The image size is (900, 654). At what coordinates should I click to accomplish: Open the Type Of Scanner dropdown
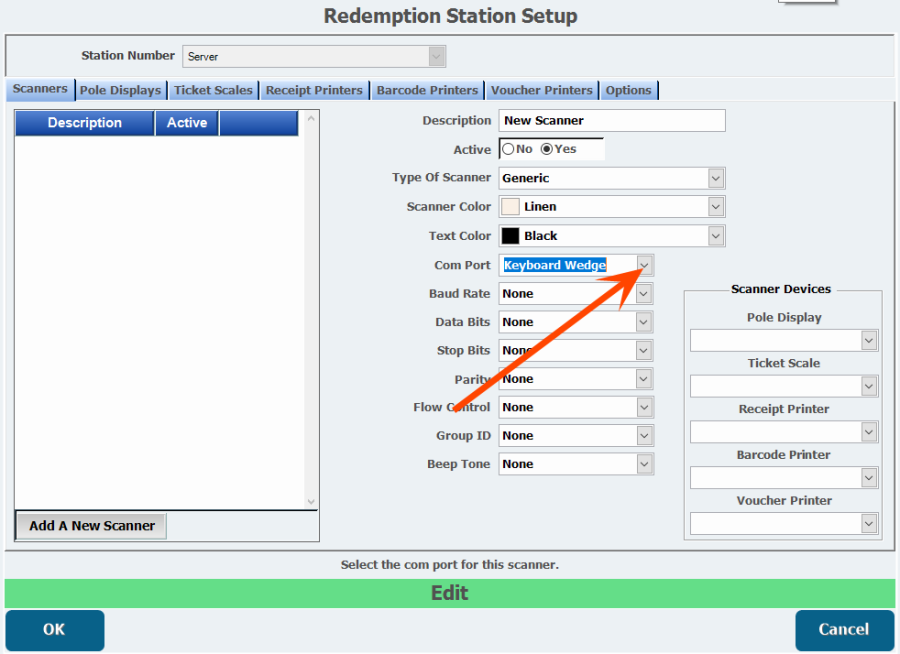(715, 178)
